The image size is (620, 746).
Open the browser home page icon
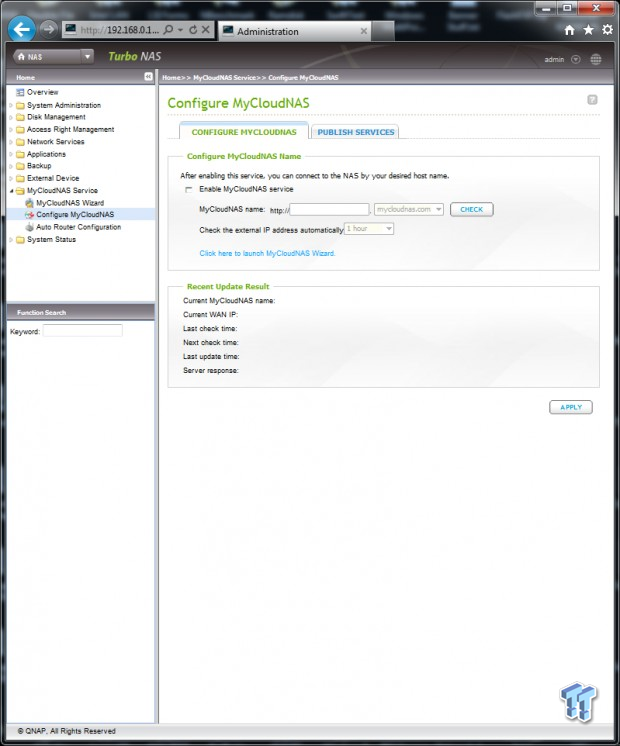tap(569, 30)
